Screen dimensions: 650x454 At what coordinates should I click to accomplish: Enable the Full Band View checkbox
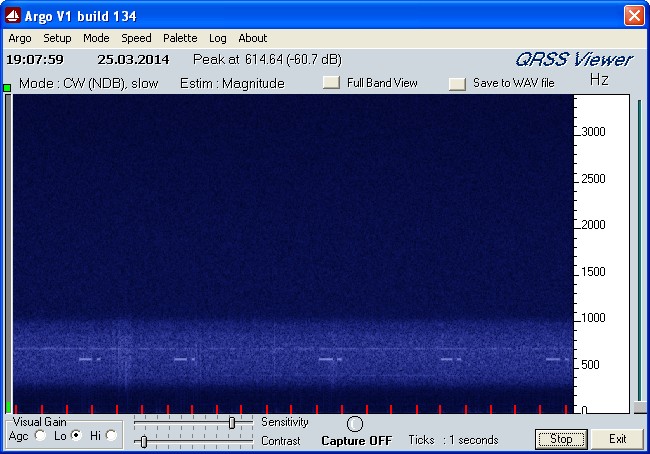click(x=331, y=83)
